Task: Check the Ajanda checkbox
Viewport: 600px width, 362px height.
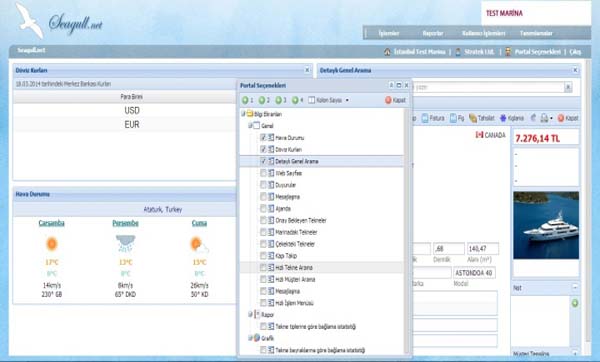Action: point(263,209)
